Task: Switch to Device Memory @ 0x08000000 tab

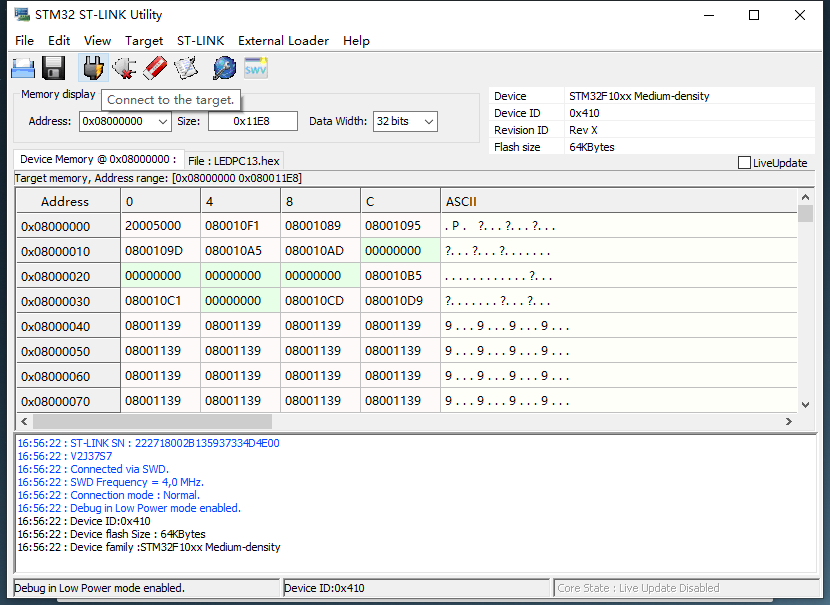Action: click(98, 159)
